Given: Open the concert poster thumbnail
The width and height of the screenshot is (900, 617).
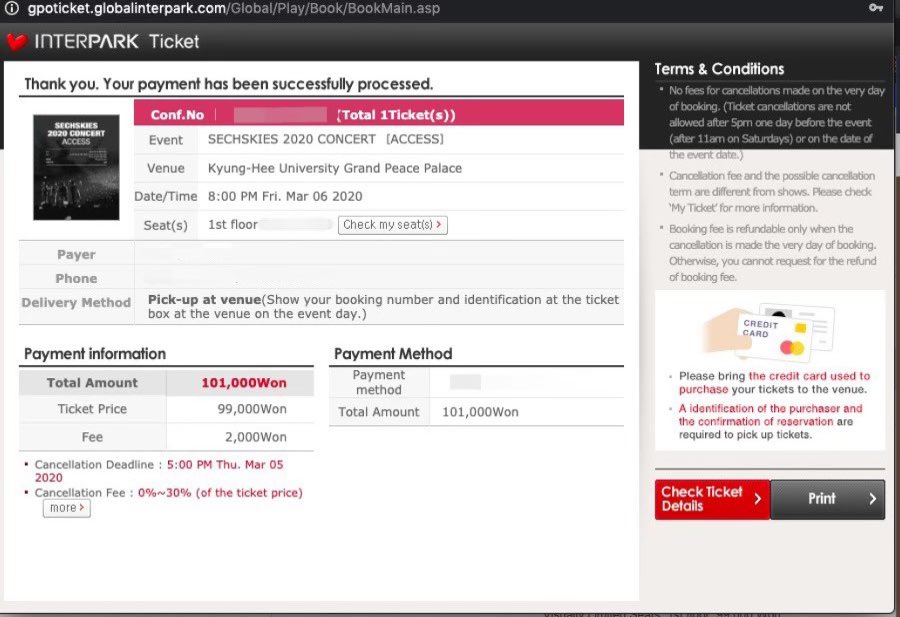Looking at the screenshot, I should [x=76, y=167].
